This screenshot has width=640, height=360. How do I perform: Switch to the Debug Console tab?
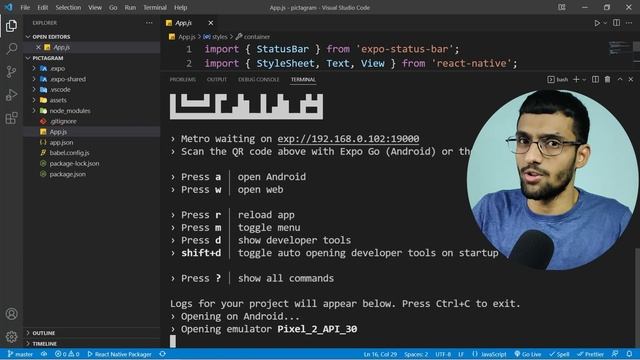259,79
